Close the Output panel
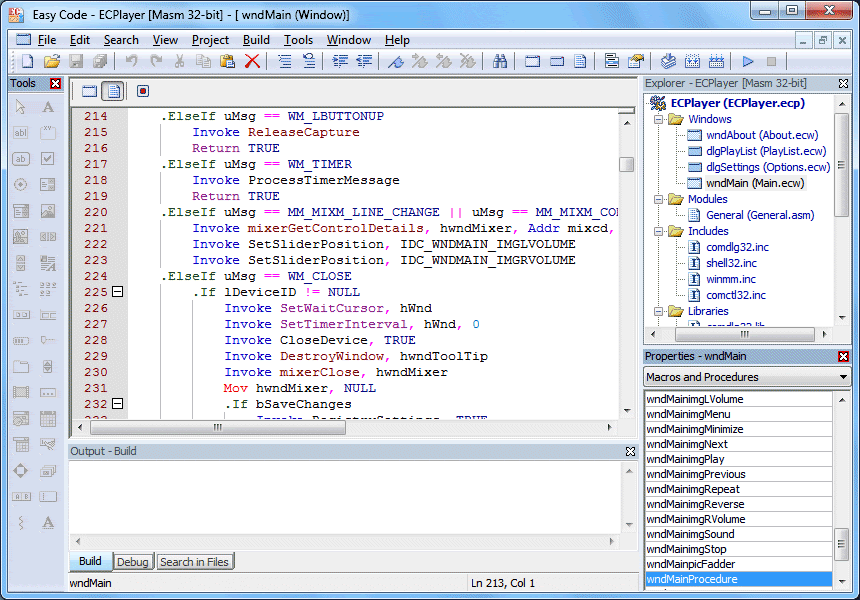 (630, 451)
